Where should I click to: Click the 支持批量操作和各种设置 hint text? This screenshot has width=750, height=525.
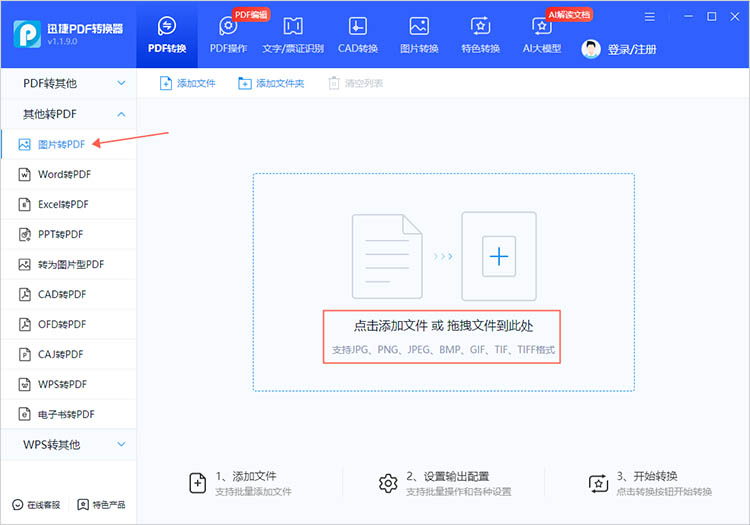pos(459,492)
